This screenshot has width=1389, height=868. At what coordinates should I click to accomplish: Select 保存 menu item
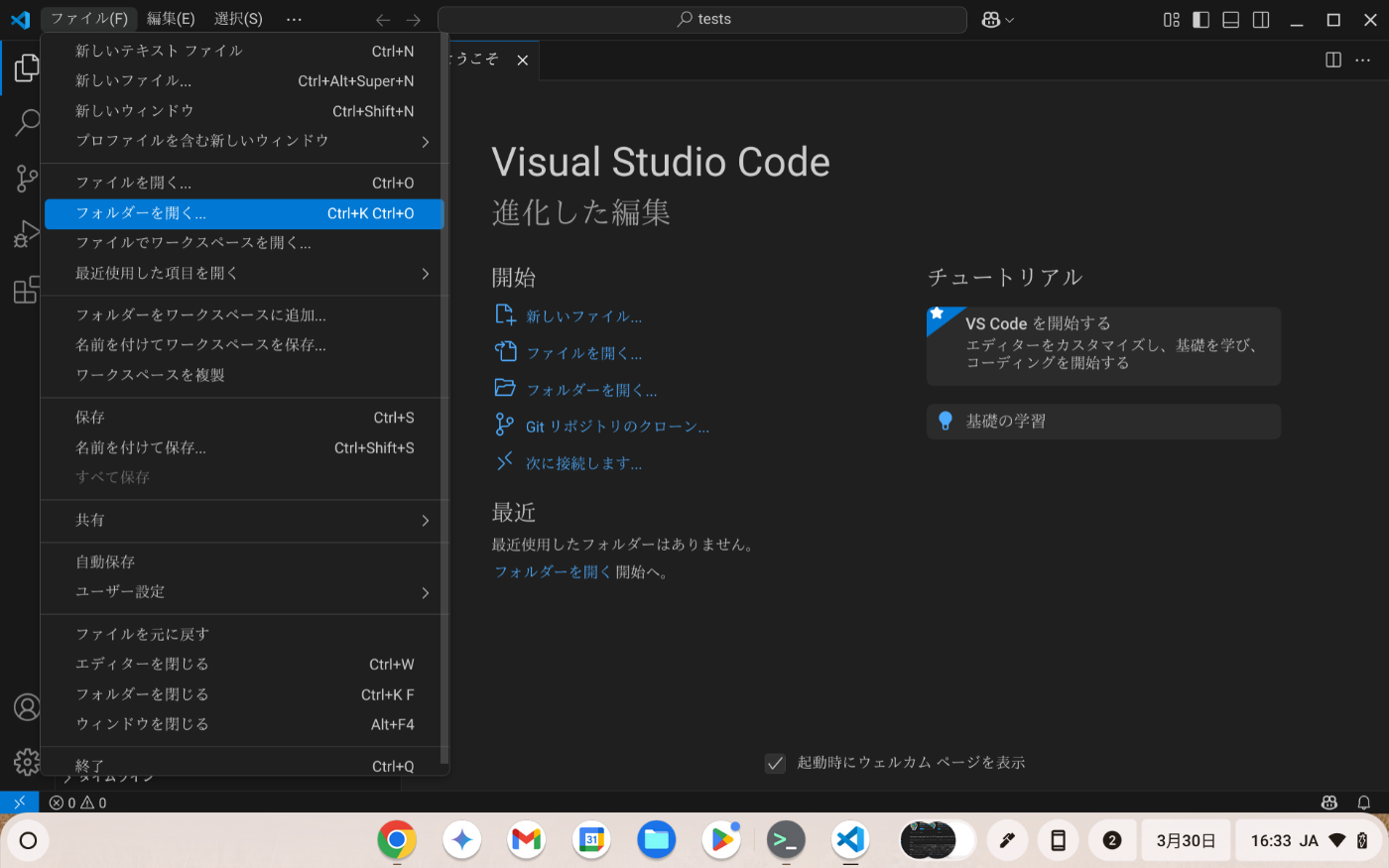pos(244,418)
